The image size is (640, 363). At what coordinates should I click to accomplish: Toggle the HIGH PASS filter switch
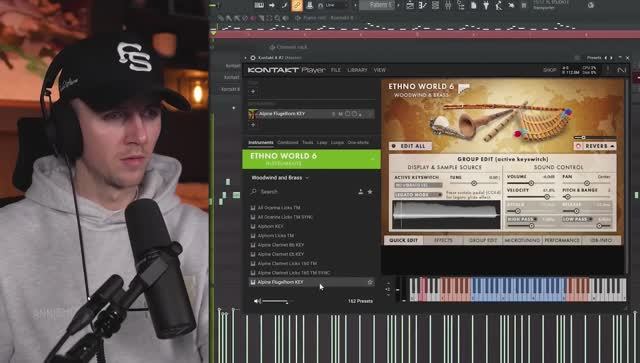pyautogui.click(x=522, y=219)
